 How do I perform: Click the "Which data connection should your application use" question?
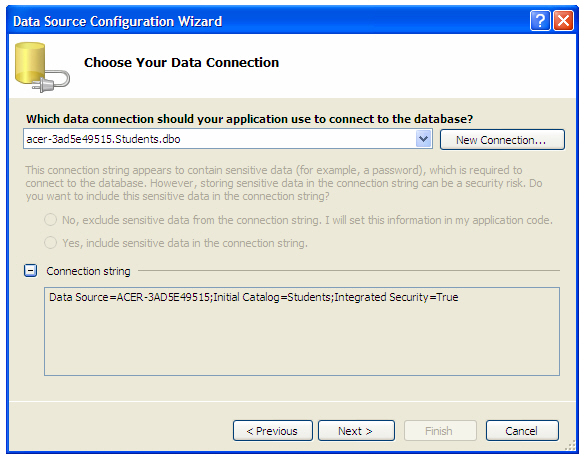[x=249, y=119]
